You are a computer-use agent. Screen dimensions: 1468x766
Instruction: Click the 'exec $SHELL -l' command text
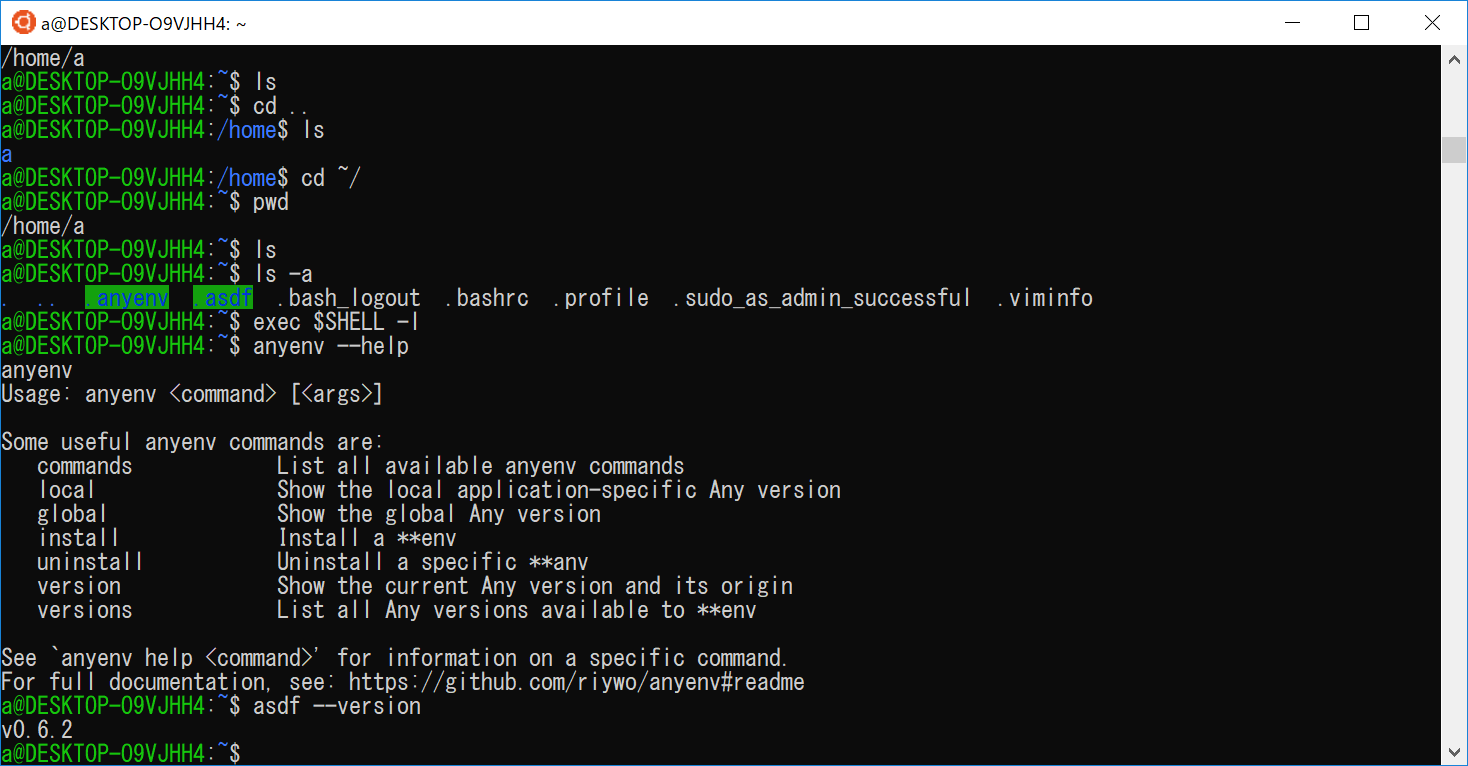pyautogui.click(x=335, y=322)
